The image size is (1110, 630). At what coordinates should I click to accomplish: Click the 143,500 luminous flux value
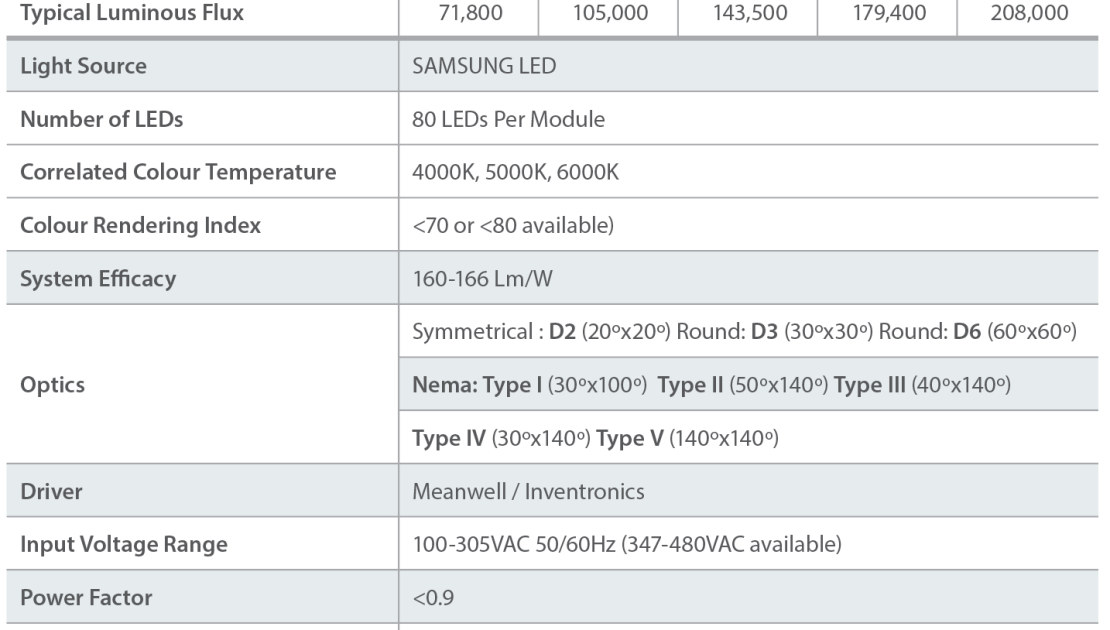(750, 13)
